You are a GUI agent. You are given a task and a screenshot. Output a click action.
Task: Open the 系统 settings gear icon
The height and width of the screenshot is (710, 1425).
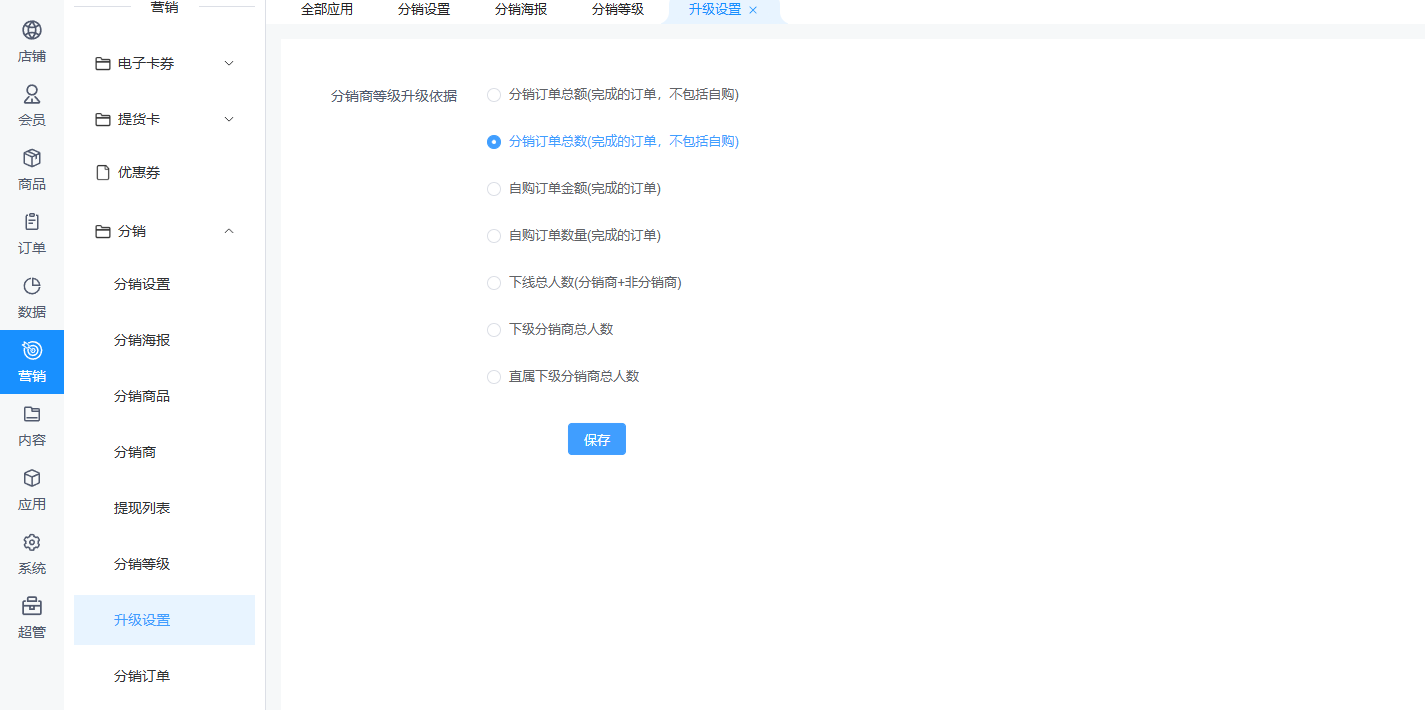click(32, 542)
